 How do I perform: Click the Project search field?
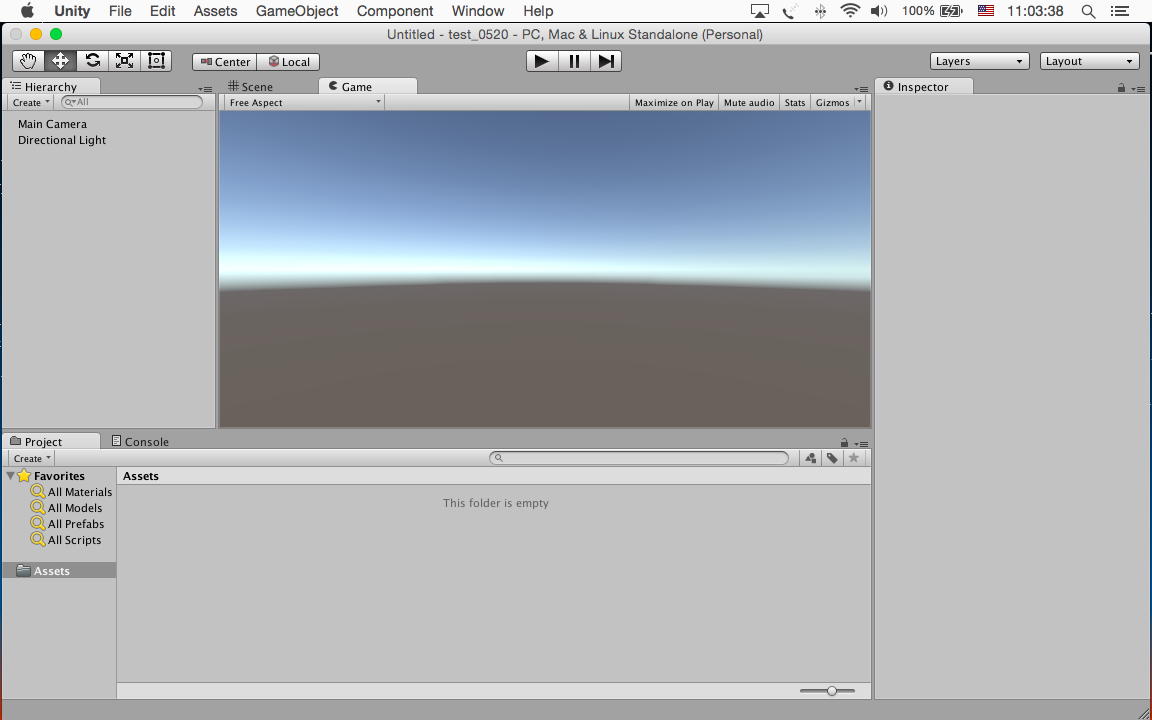[640, 458]
